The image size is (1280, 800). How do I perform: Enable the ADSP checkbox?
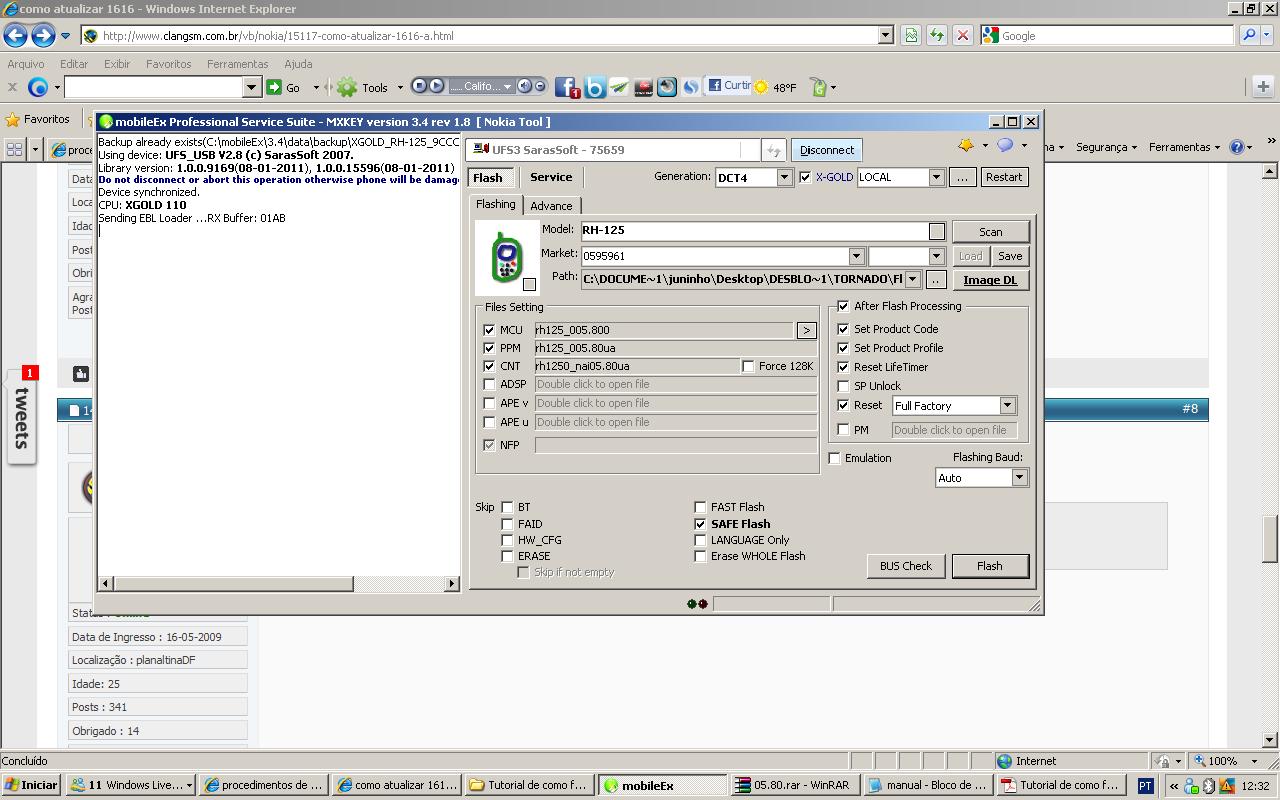pyautogui.click(x=489, y=384)
